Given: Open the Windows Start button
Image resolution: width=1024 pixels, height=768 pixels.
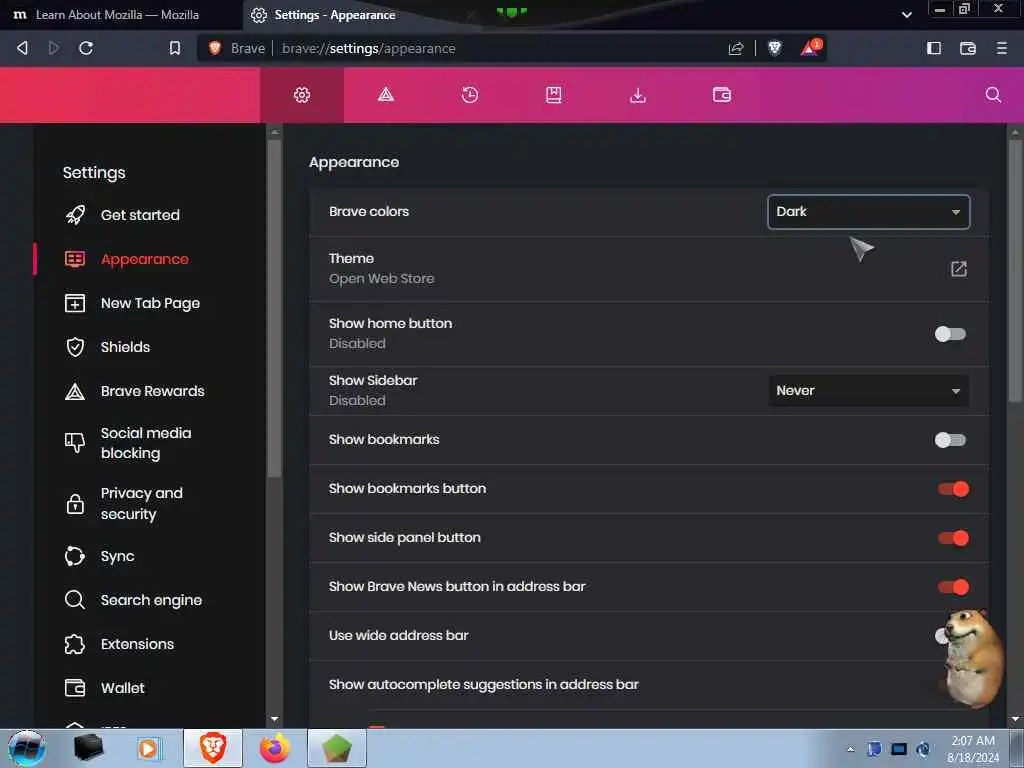Looking at the screenshot, I should (26, 748).
